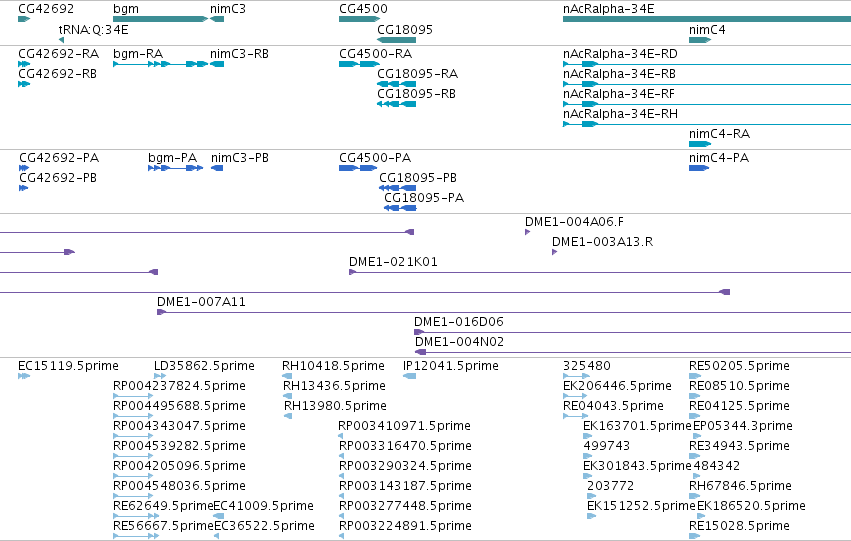This screenshot has width=851, height=541.
Task: Click protein bgm-PA label
Action: coord(173,158)
